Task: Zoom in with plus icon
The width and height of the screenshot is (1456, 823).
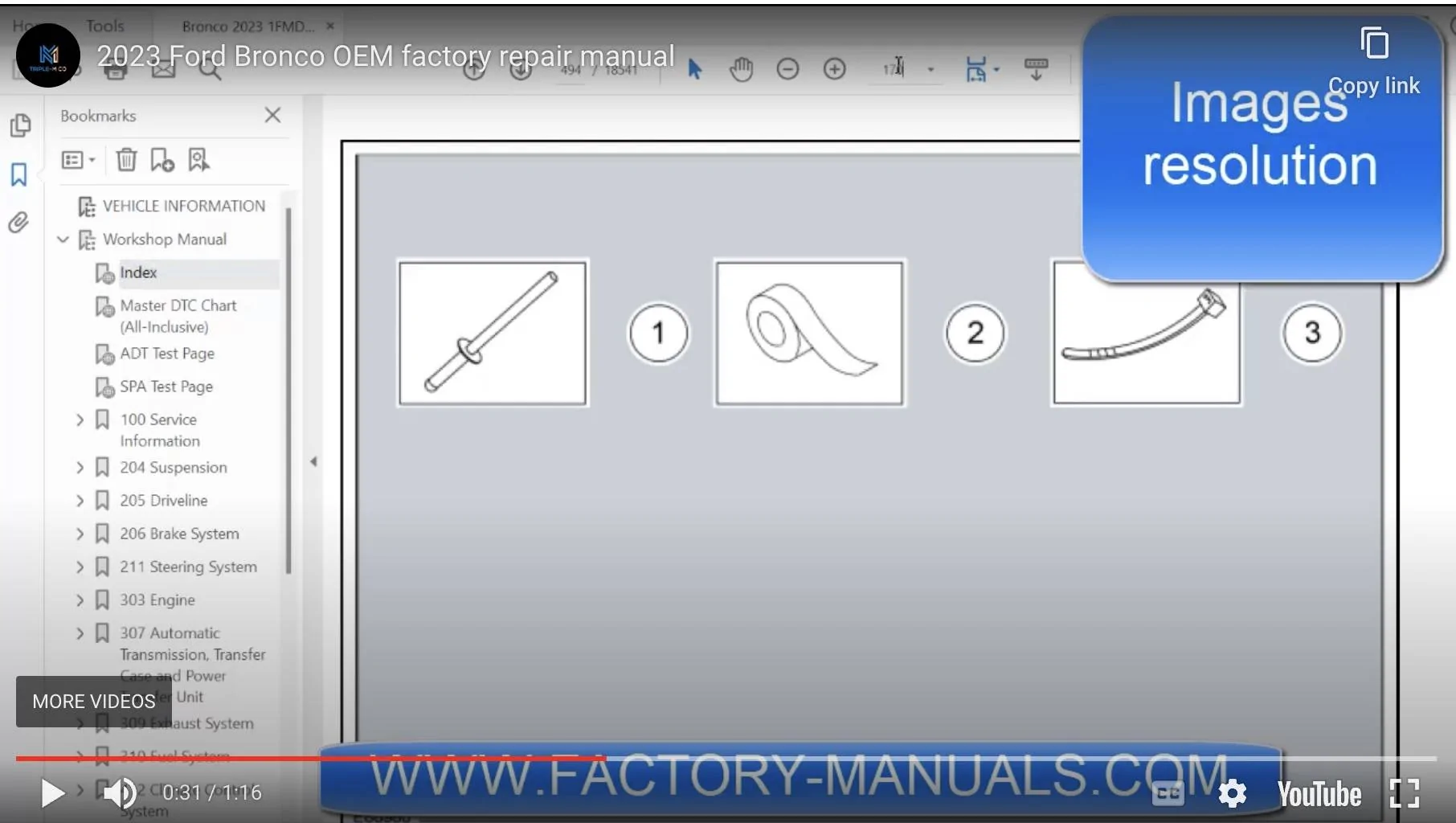Action: pyautogui.click(x=835, y=69)
